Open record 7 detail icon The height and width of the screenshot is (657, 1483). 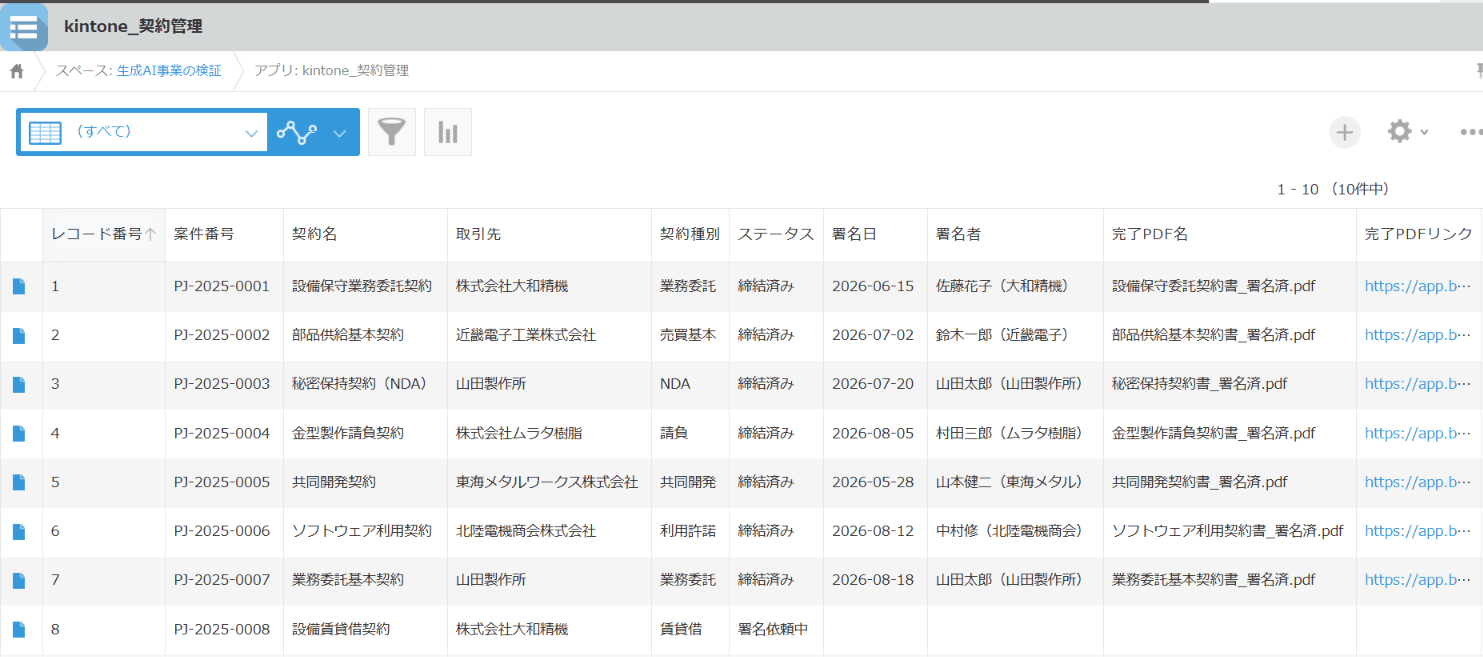18,580
